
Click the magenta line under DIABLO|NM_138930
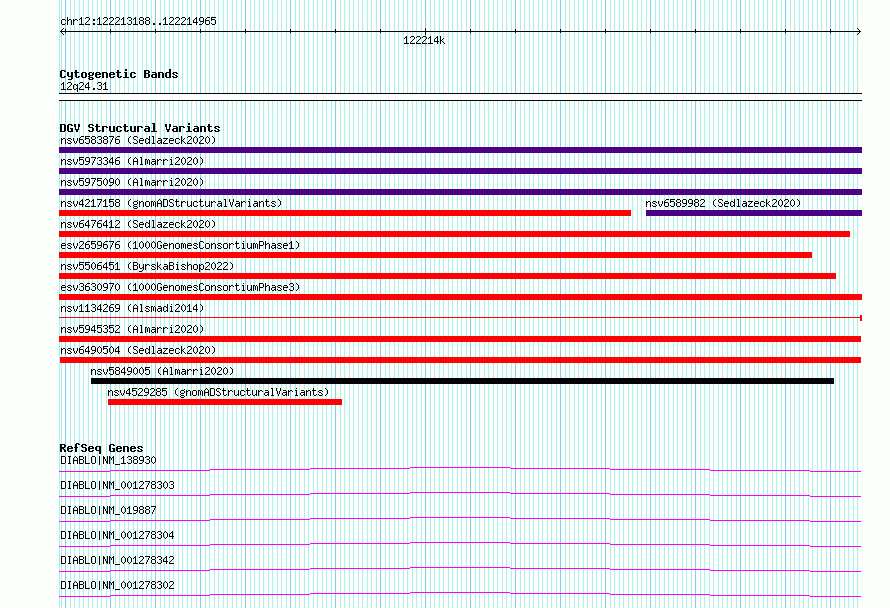(x=460, y=469)
